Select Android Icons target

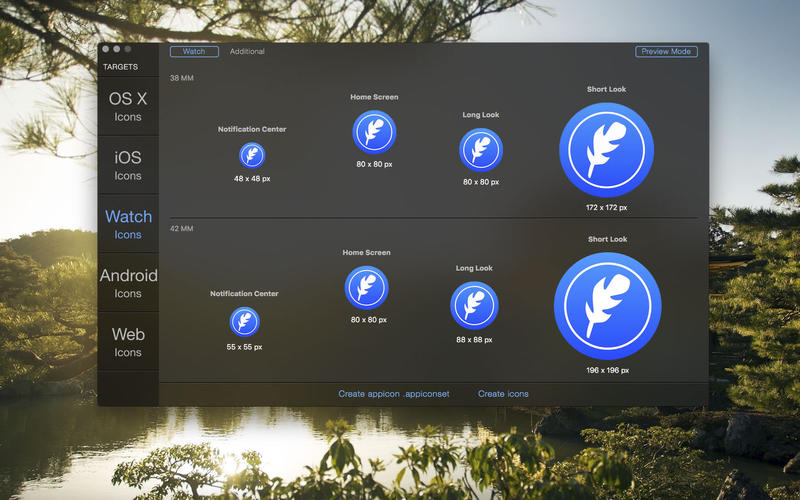(128, 283)
